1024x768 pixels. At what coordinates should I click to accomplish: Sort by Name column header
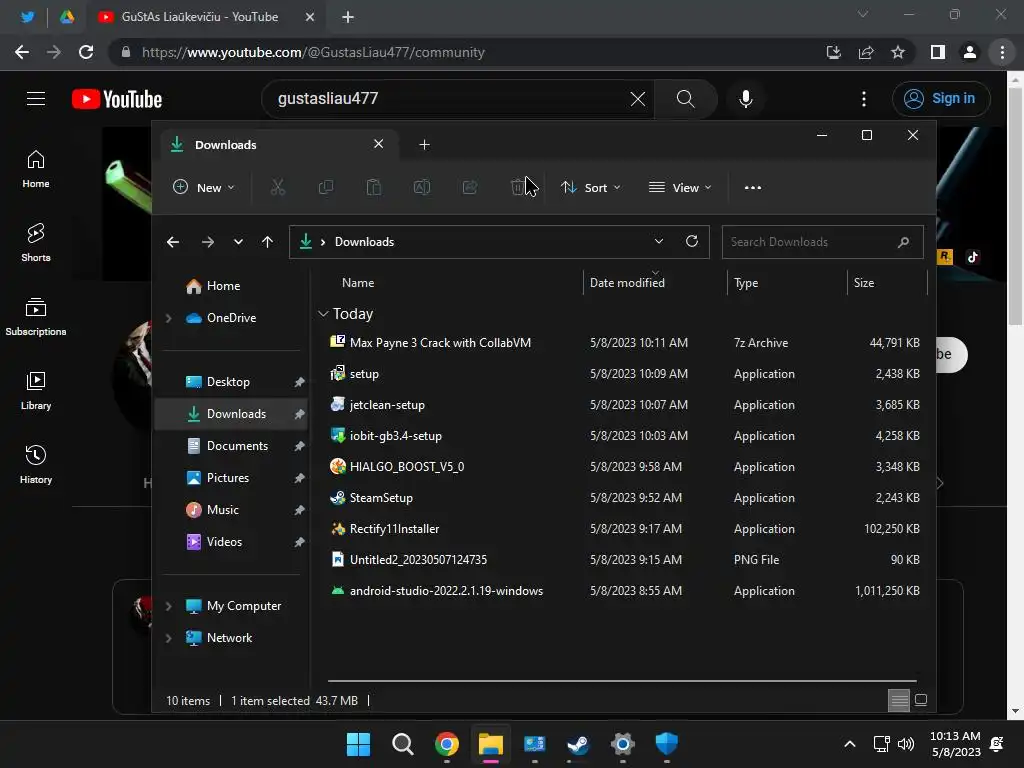[x=358, y=283]
